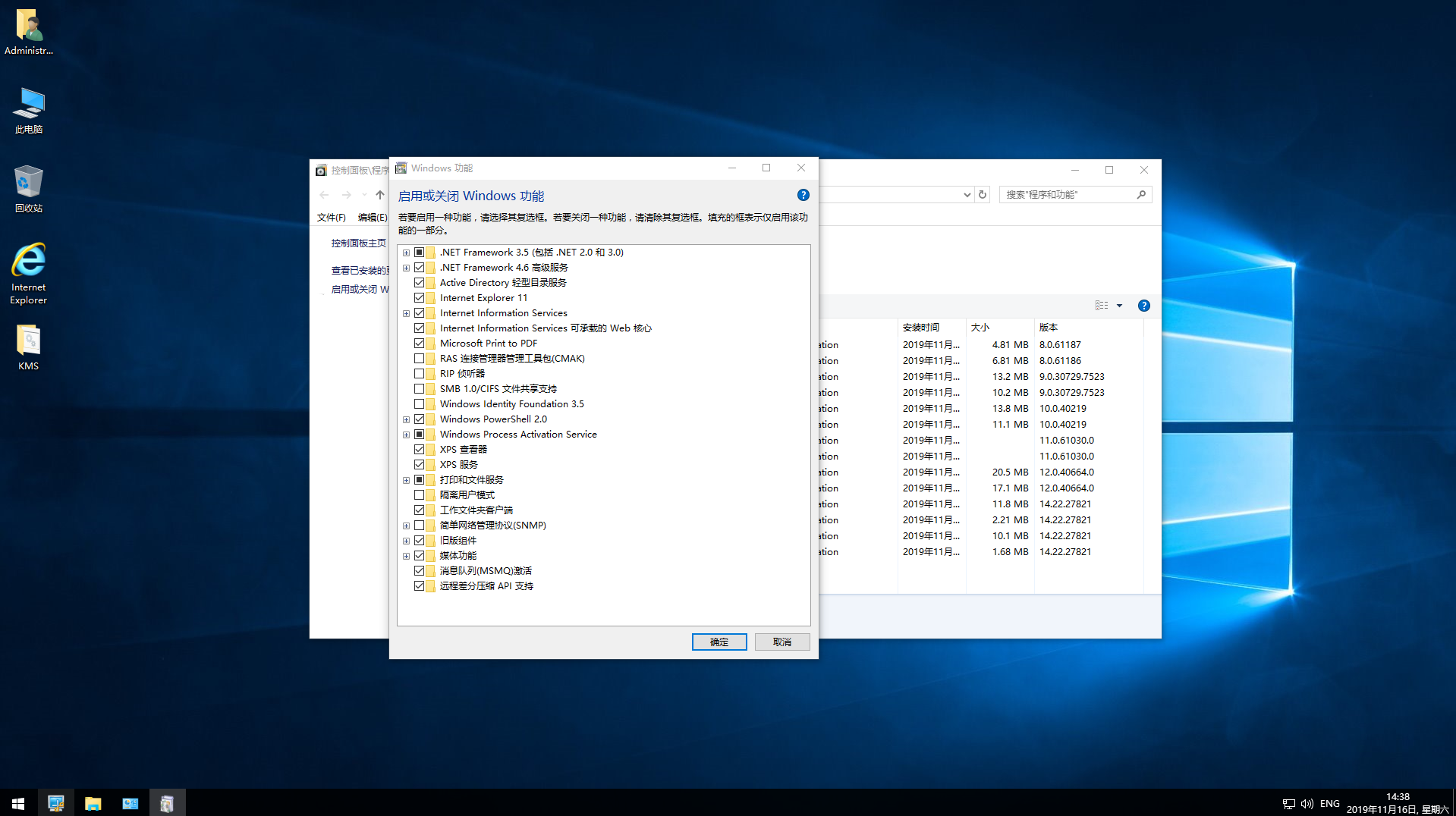Open the 编辑(E) menu

[x=373, y=218]
